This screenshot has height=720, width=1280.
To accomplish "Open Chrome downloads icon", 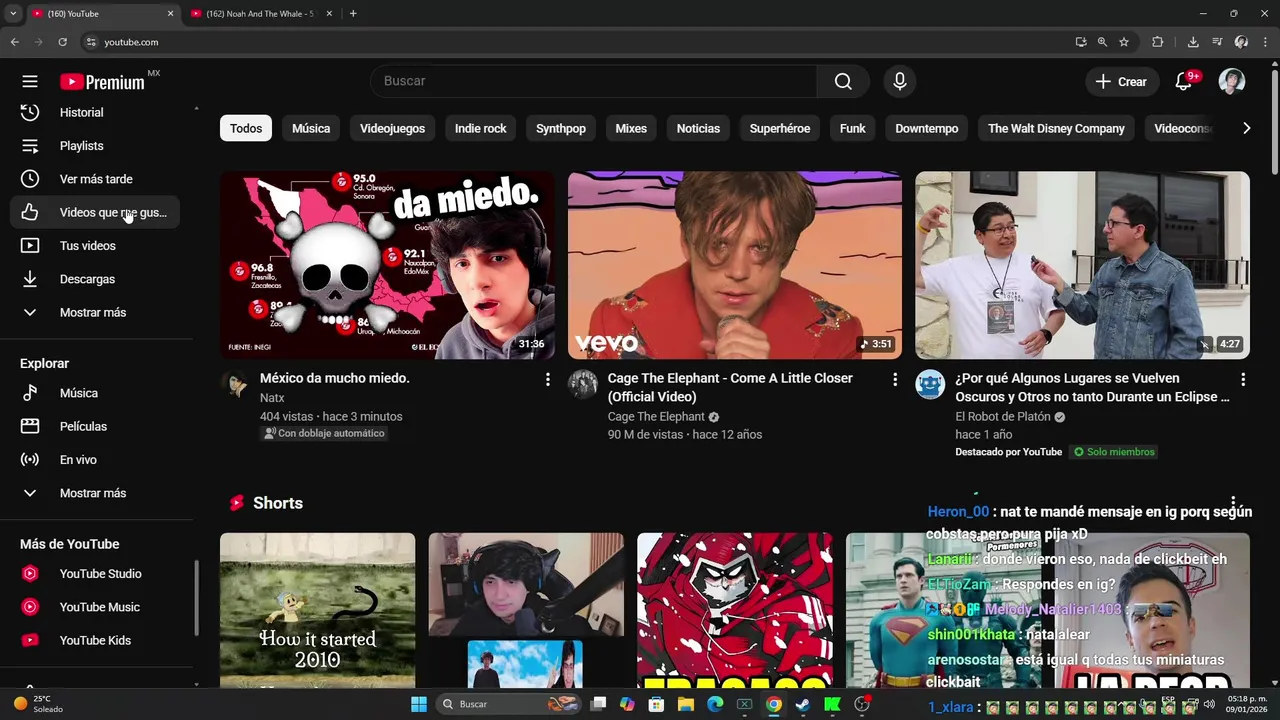I will coord(1193,42).
